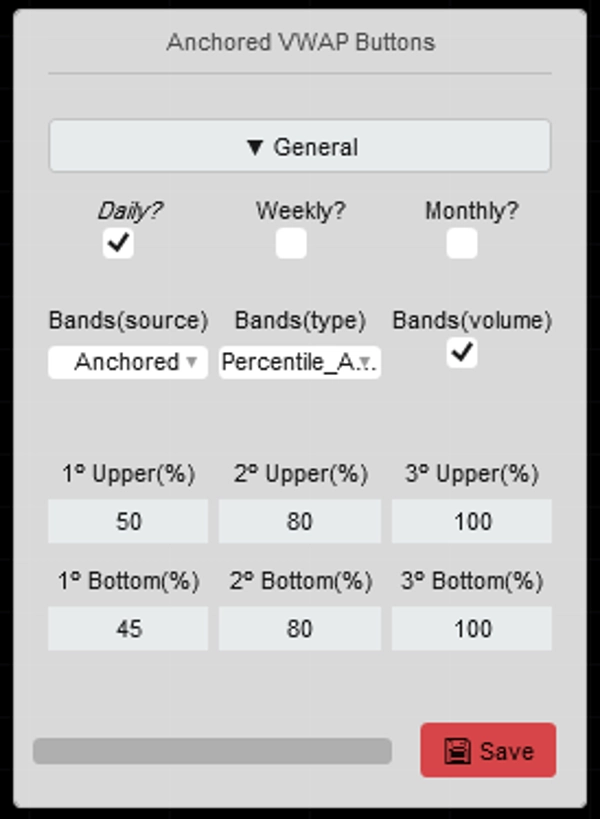Viewport: 600px width, 819px height.
Task: Enable the Monthly option
Action: click(x=460, y=242)
